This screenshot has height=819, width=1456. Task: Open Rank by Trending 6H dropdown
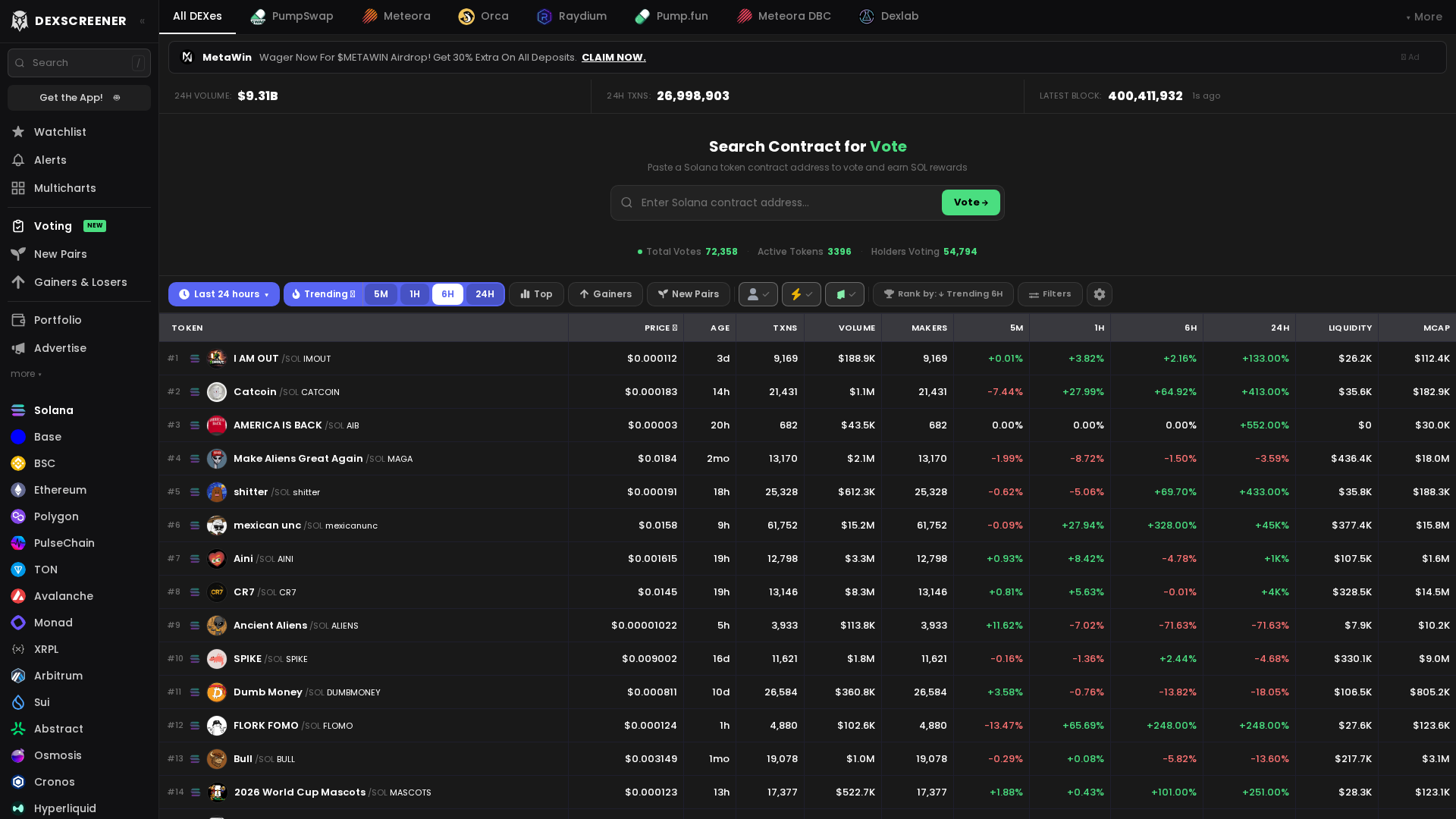click(x=943, y=294)
